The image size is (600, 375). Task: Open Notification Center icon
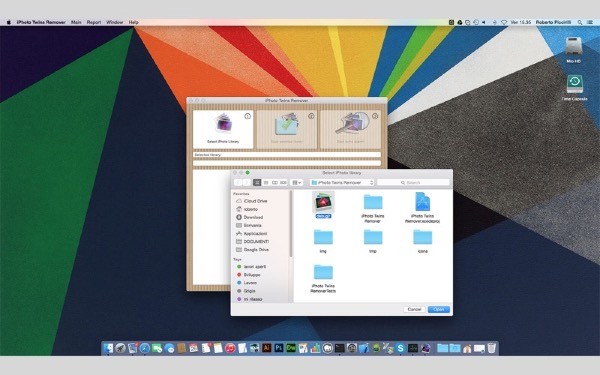(x=590, y=22)
